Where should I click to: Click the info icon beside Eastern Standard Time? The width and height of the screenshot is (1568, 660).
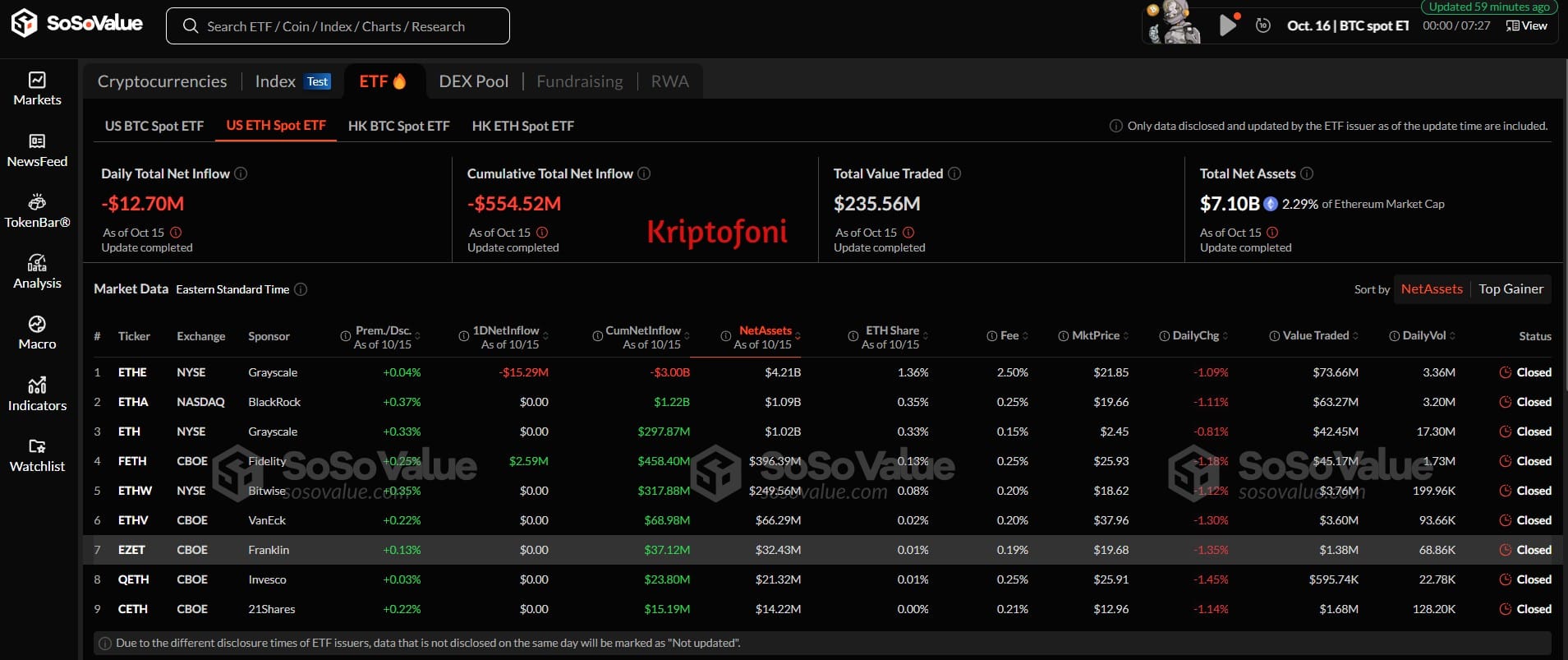(x=301, y=289)
